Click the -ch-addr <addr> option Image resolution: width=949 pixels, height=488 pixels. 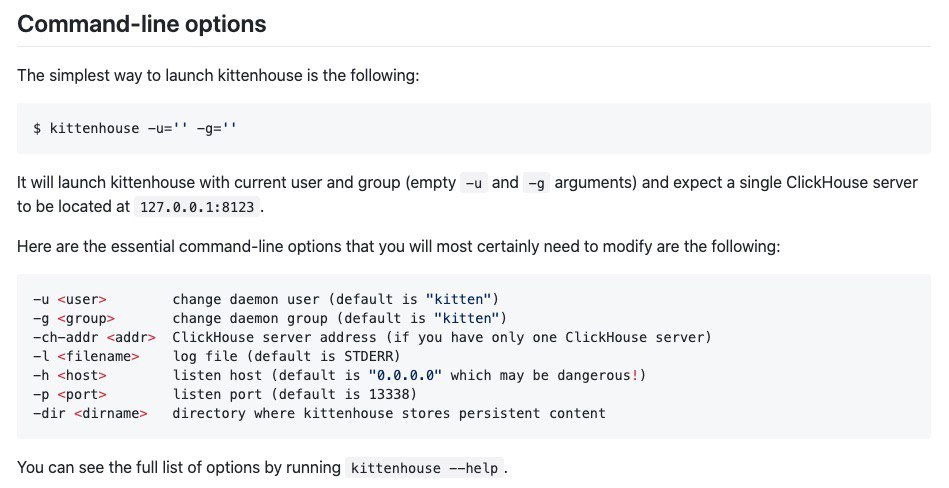coord(94,337)
